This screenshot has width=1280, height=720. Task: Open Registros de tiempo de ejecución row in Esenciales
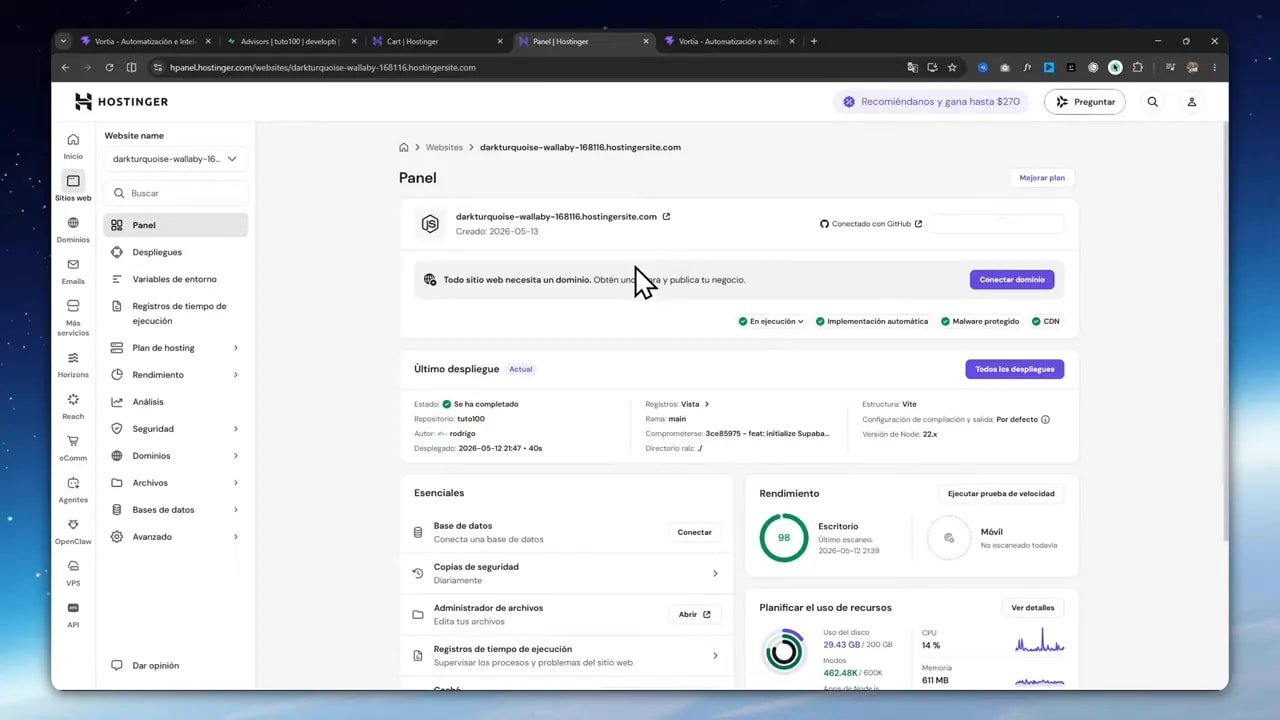pos(566,655)
